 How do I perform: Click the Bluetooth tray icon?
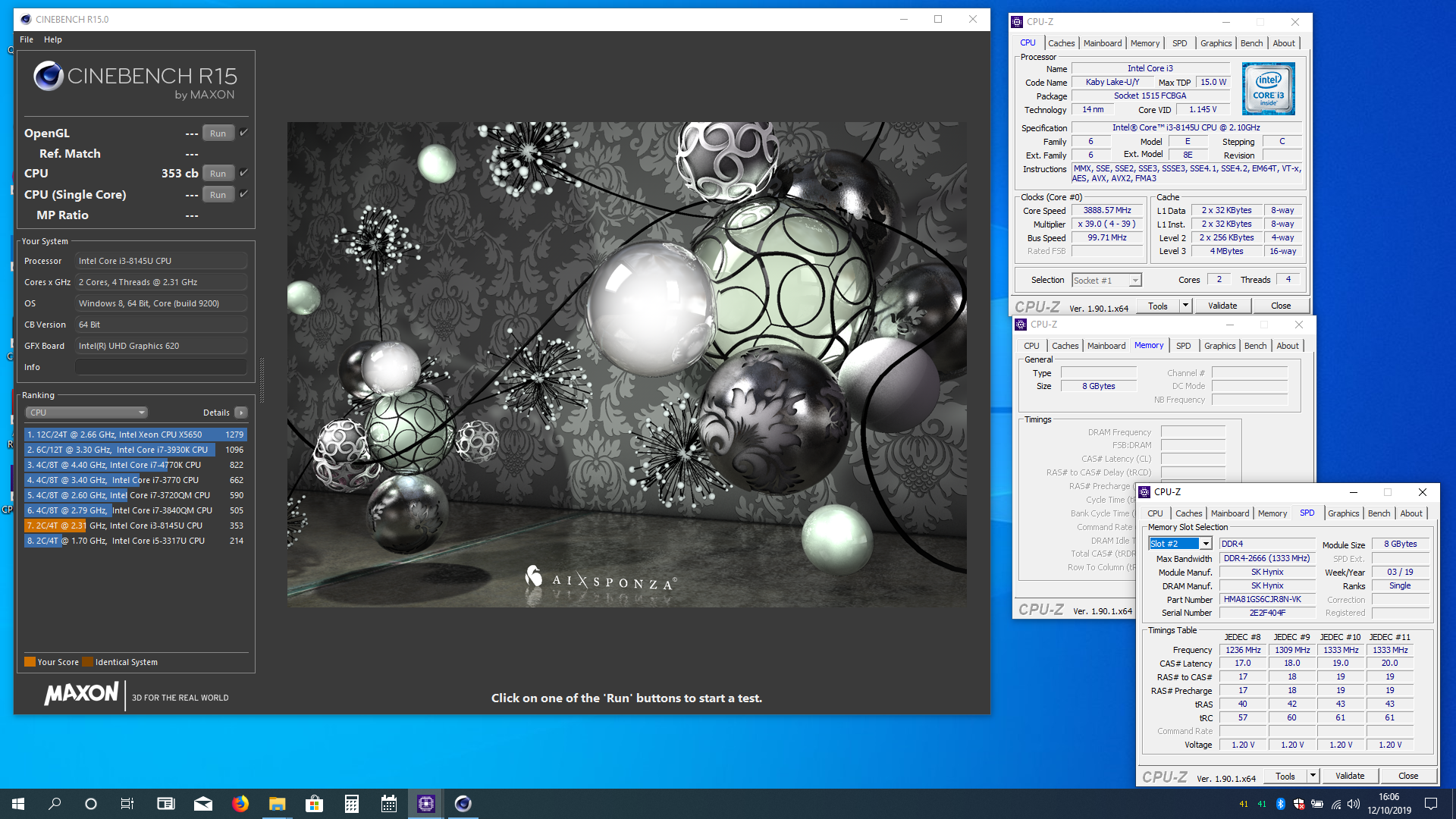click(x=1280, y=804)
